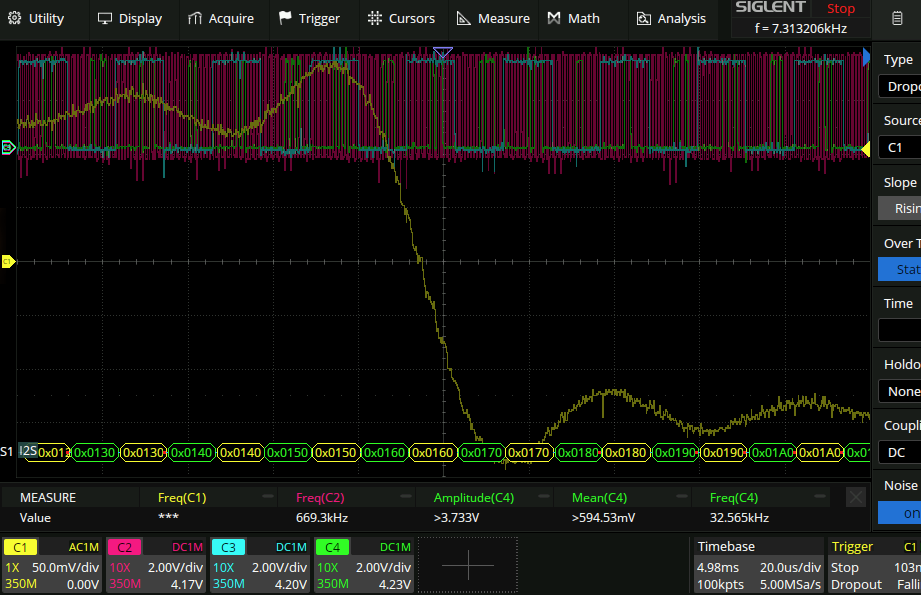Image resolution: width=921 pixels, height=595 pixels.
Task: Toggle the Noise Reject switch on
Action: point(899,512)
